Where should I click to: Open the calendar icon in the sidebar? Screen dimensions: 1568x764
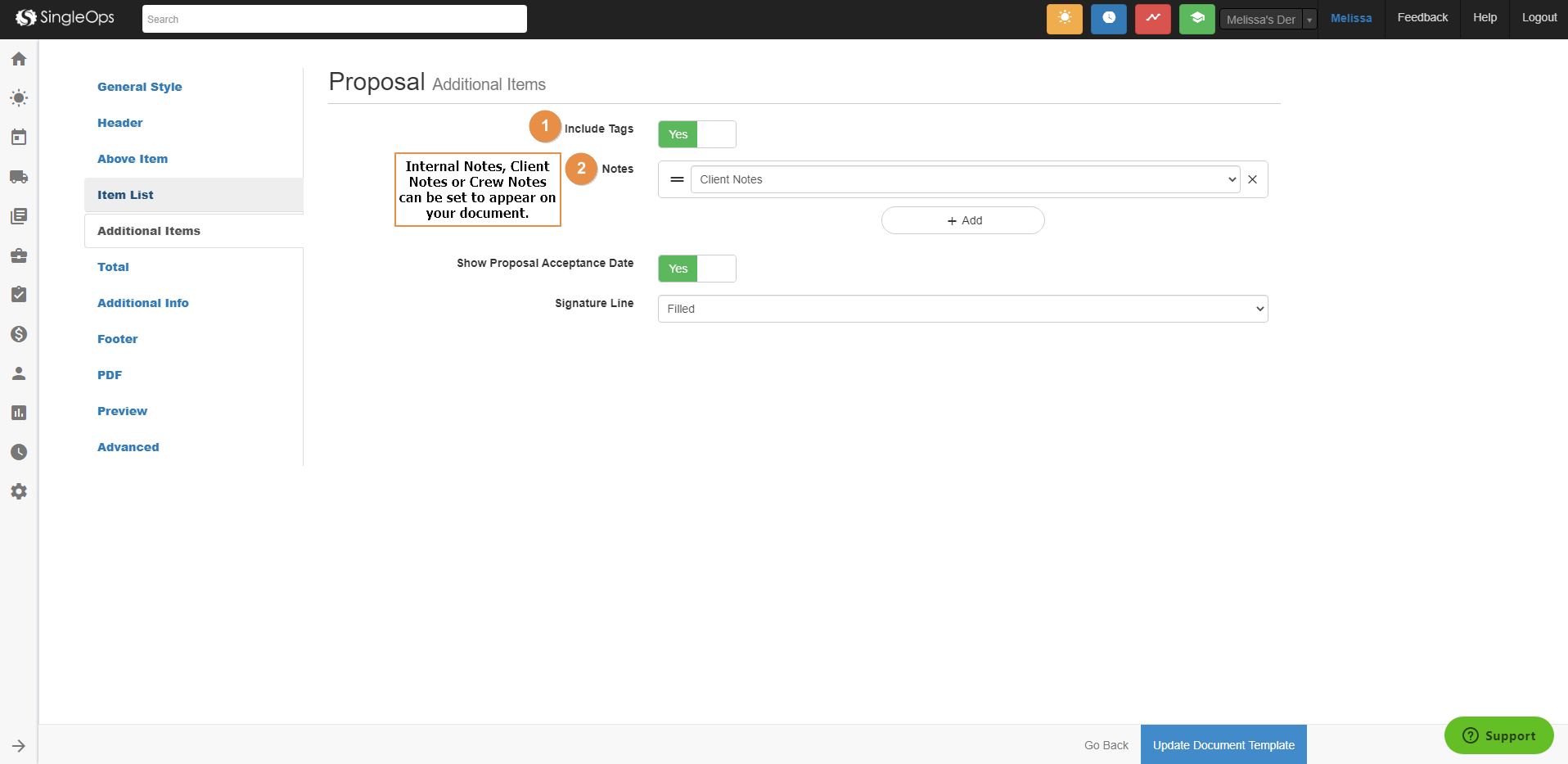pos(19,138)
